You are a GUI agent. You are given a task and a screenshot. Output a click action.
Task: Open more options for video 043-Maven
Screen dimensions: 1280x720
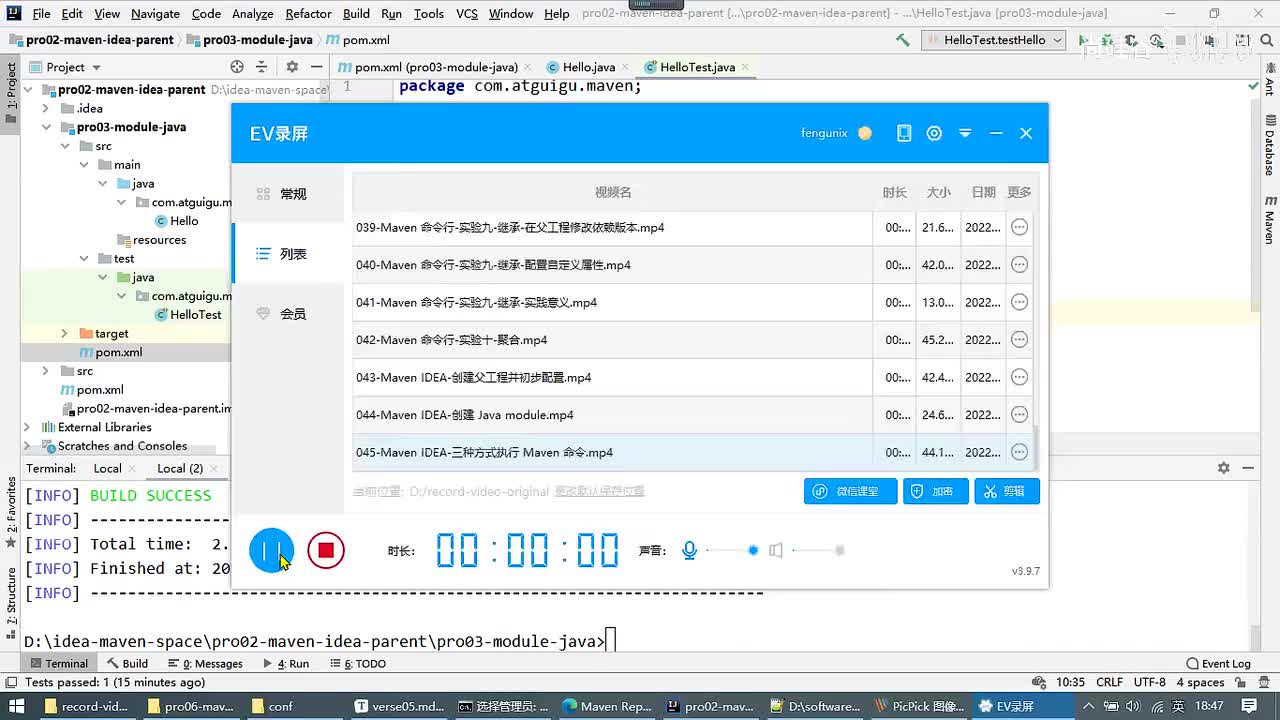(1019, 377)
